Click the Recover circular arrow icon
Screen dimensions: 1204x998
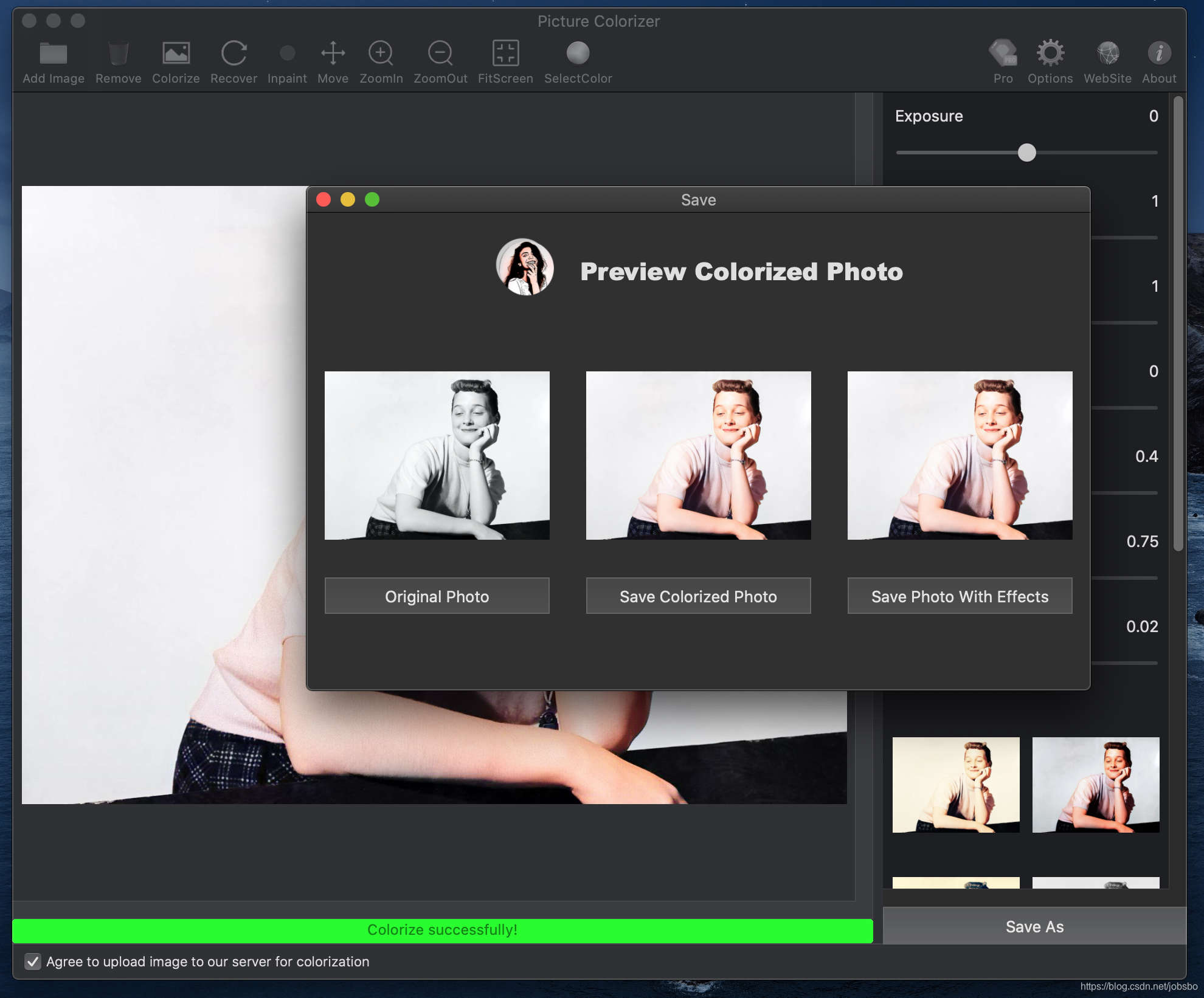point(234,53)
